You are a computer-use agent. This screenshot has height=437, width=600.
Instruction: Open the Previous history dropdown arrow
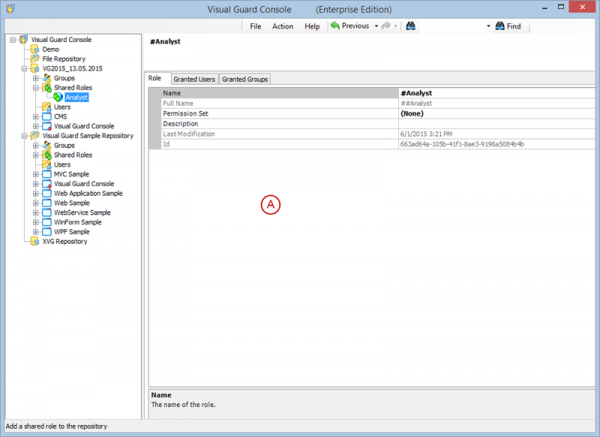tap(376, 26)
